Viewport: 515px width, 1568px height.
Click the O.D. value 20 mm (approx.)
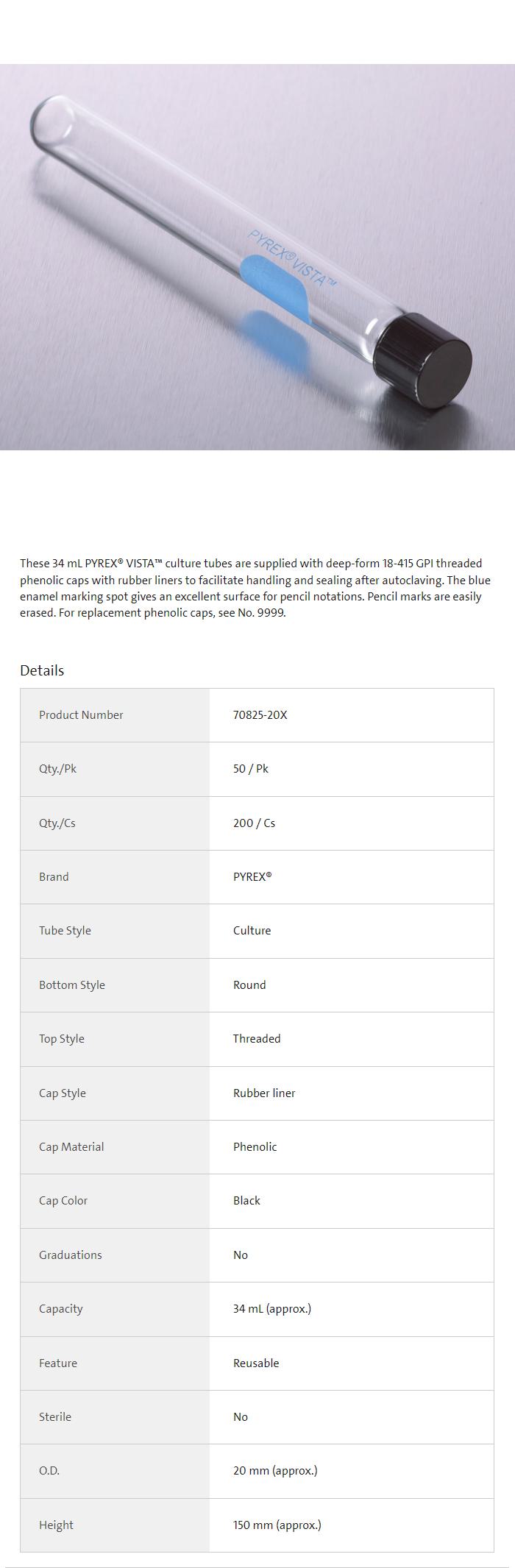pos(274,1471)
